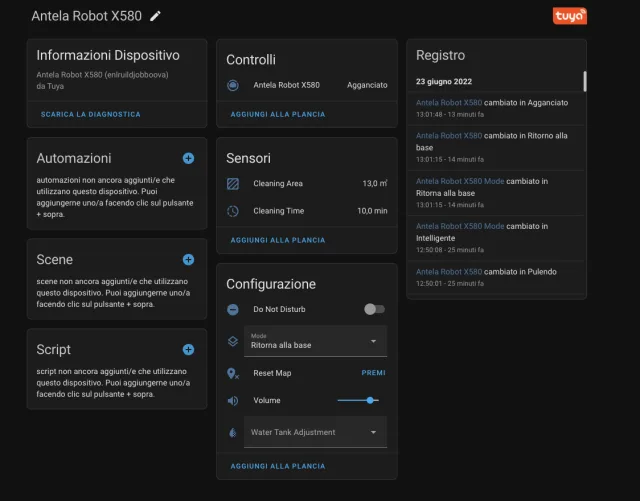The height and width of the screenshot is (501, 640).
Task: Click the 12:50:08 - 25 minuti fa timestamp
Action: (450, 250)
